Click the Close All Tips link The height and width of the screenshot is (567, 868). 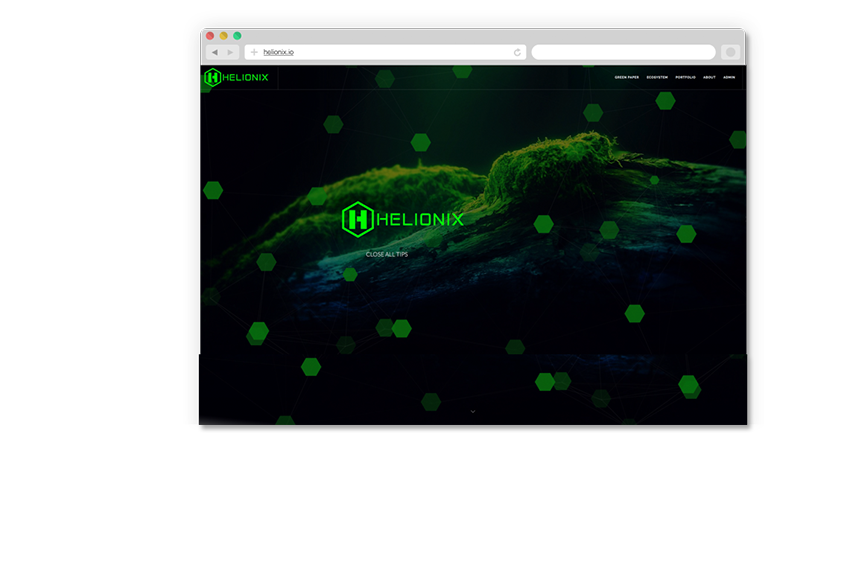point(387,254)
